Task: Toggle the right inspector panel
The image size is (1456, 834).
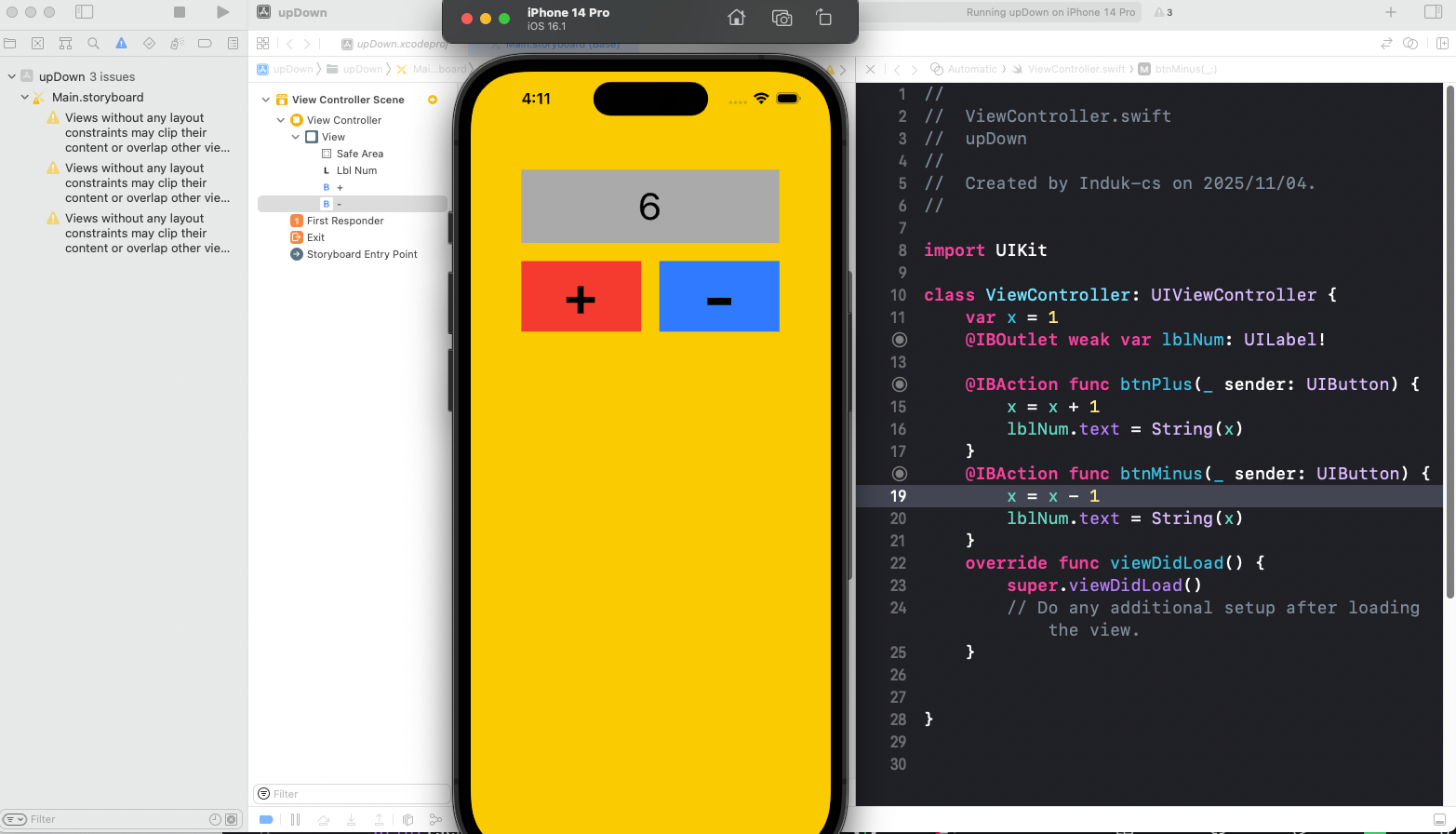Action: [x=1433, y=12]
